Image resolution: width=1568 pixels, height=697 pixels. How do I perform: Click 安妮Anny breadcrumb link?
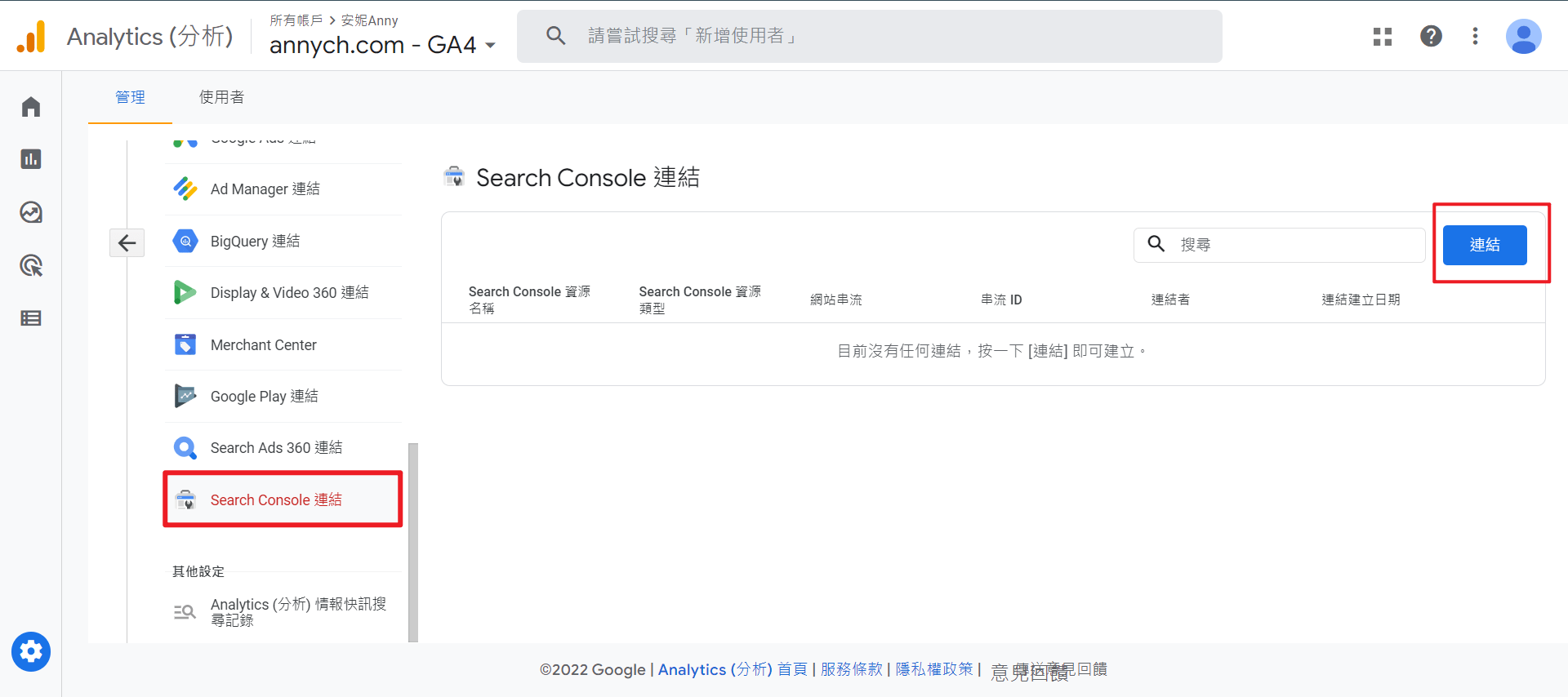(x=370, y=20)
